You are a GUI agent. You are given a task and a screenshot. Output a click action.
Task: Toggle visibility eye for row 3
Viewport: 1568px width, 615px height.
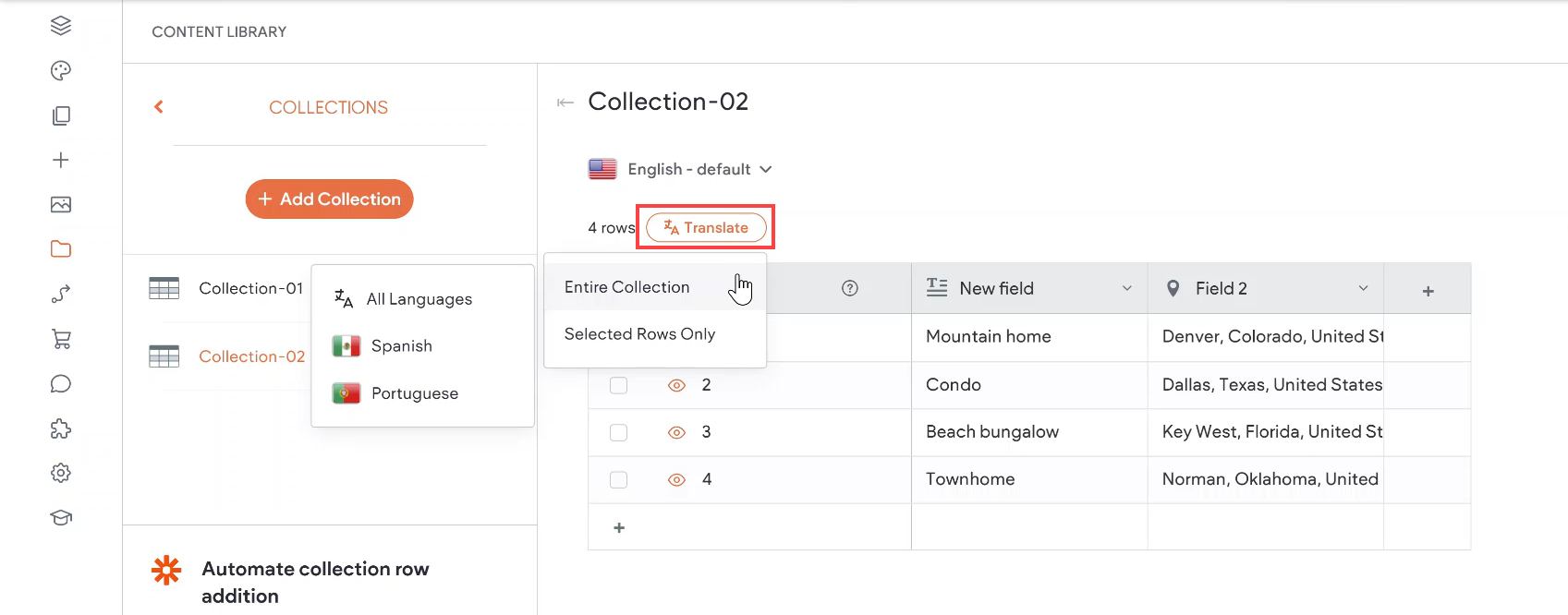coord(676,432)
